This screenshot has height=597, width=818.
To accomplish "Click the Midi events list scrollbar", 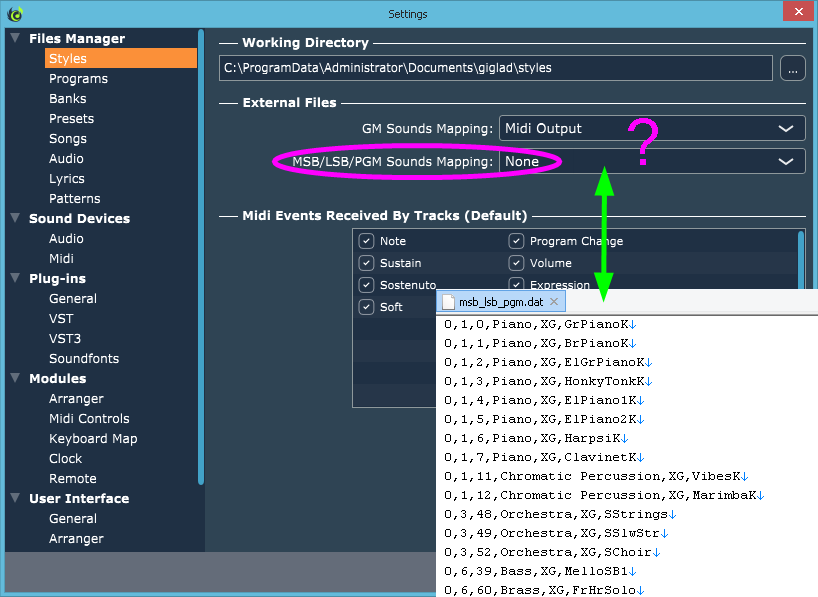I will (801, 259).
